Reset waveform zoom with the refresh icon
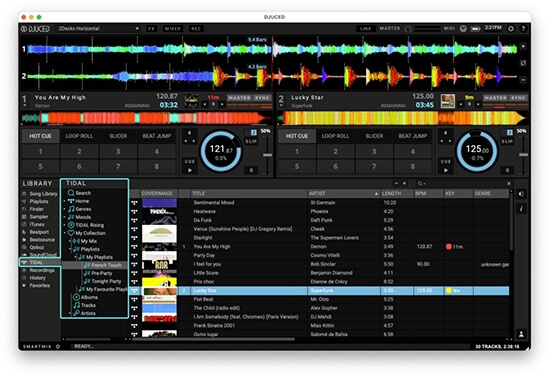This screenshot has height=377, width=550. (523, 63)
